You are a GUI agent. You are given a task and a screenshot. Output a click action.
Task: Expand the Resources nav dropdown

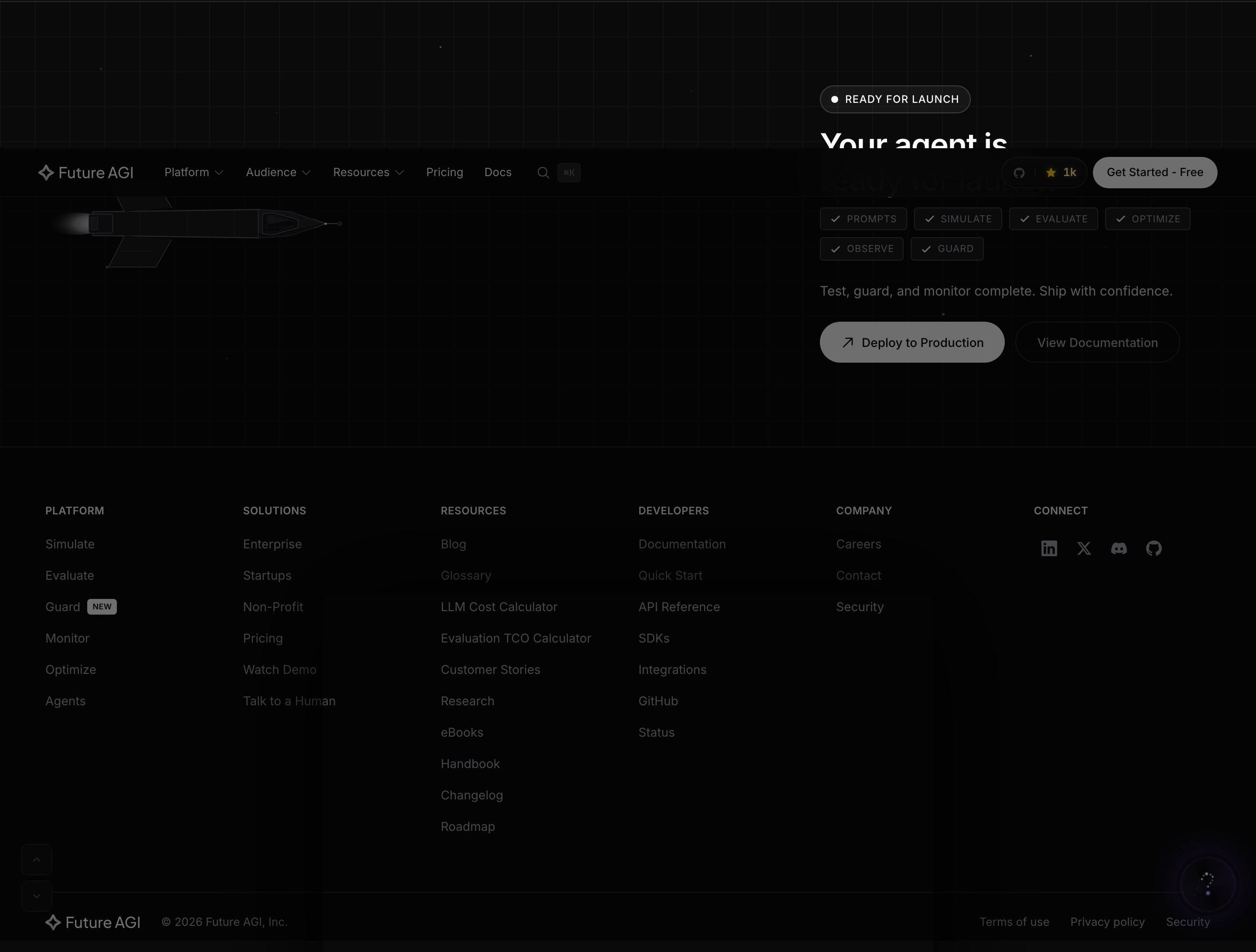click(x=369, y=172)
